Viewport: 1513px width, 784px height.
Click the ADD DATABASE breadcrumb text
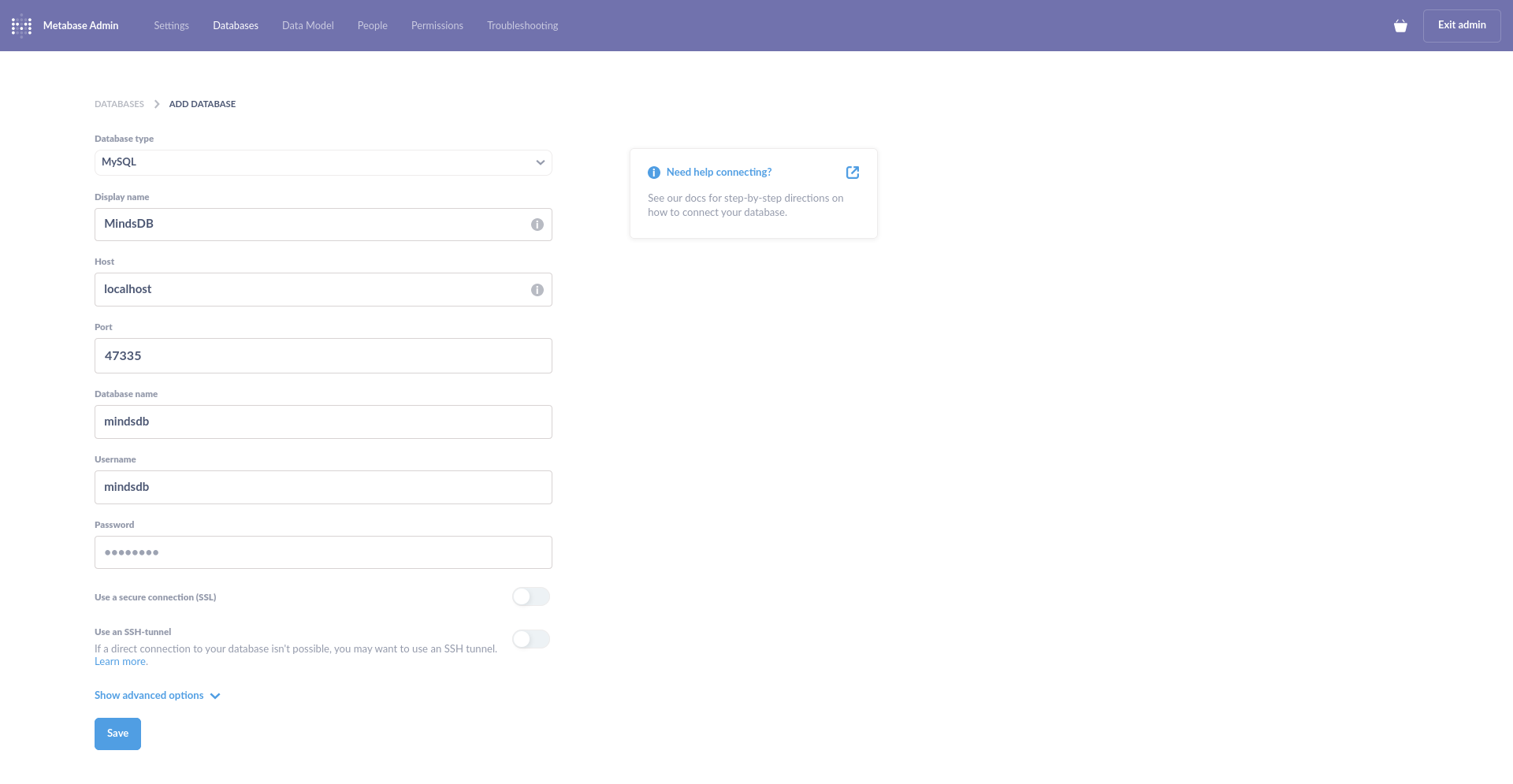(x=203, y=104)
